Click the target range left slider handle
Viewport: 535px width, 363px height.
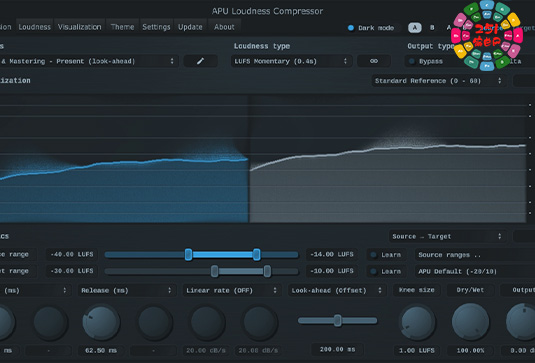(214, 271)
